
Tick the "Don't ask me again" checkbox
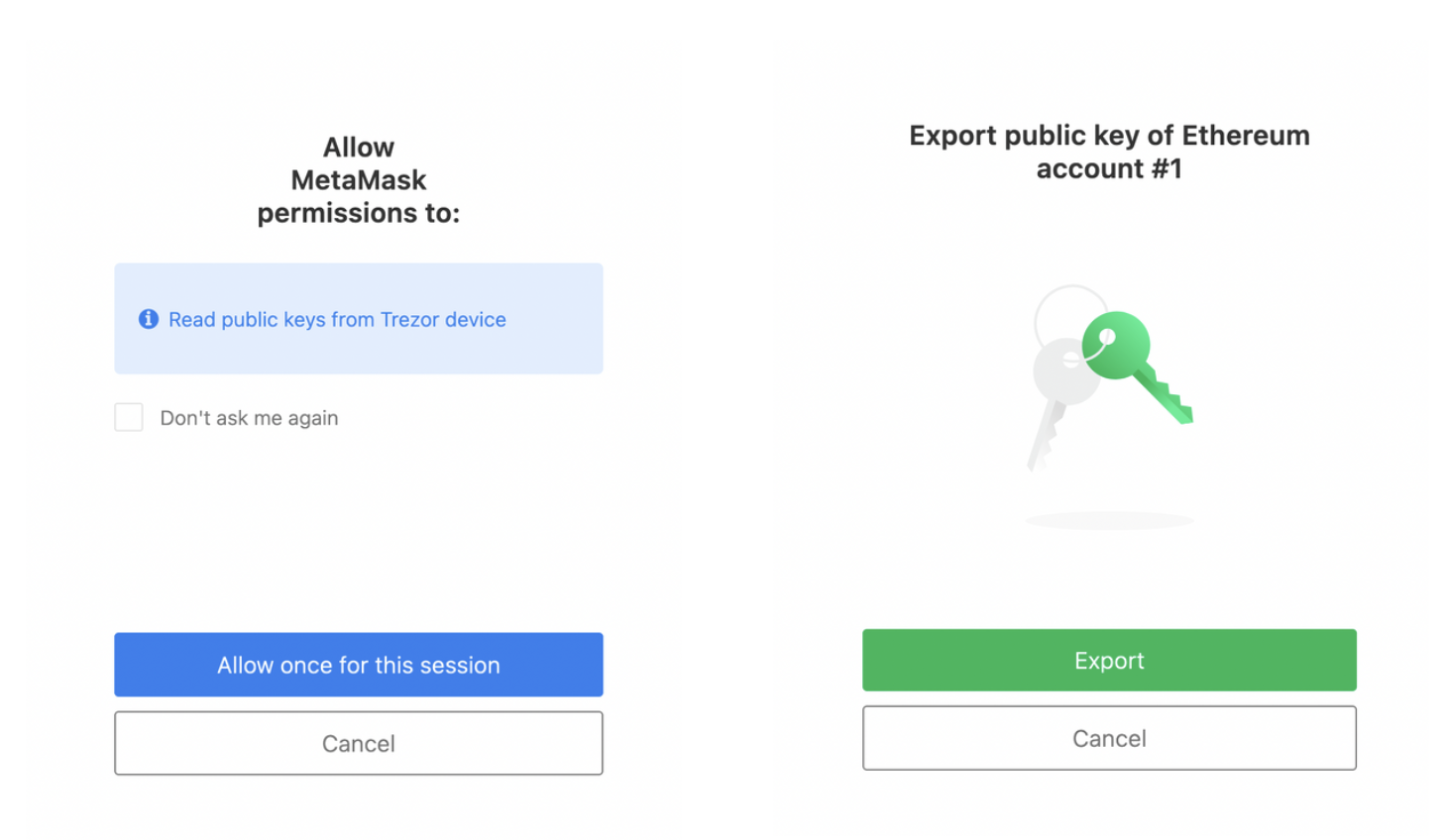pyautogui.click(x=129, y=417)
